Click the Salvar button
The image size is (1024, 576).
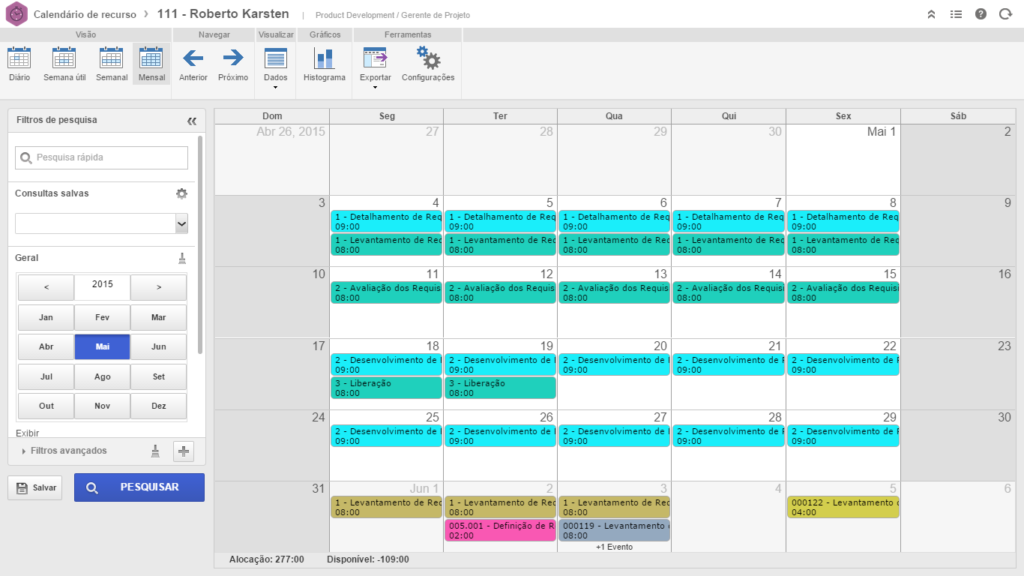click(35, 488)
